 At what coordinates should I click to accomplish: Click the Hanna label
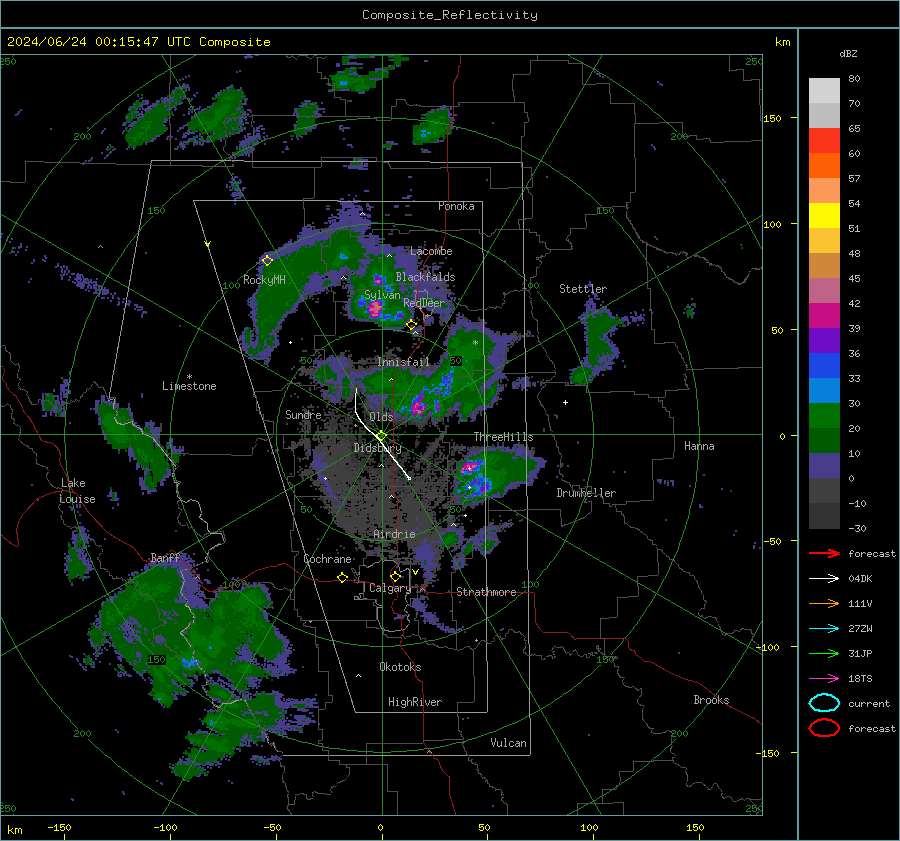pyautogui.click(x=699, y=446)
